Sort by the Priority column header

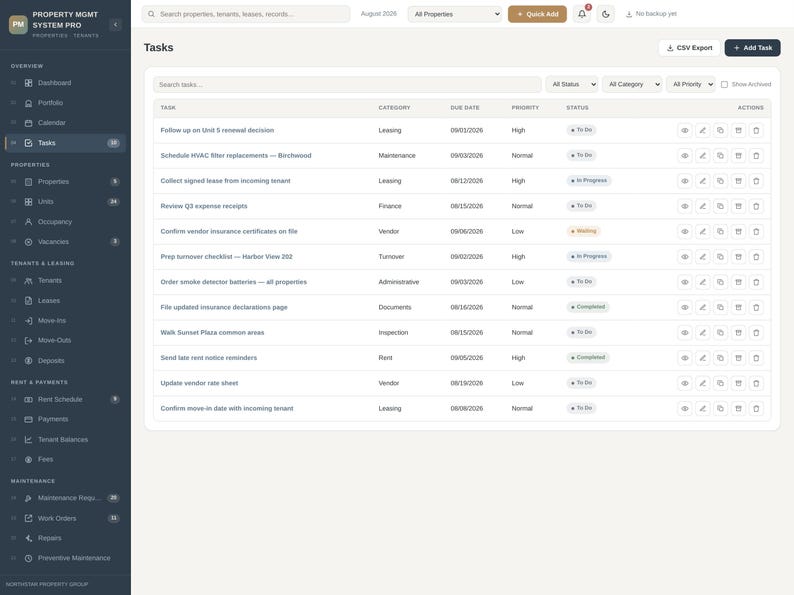(x=525, y=108)
